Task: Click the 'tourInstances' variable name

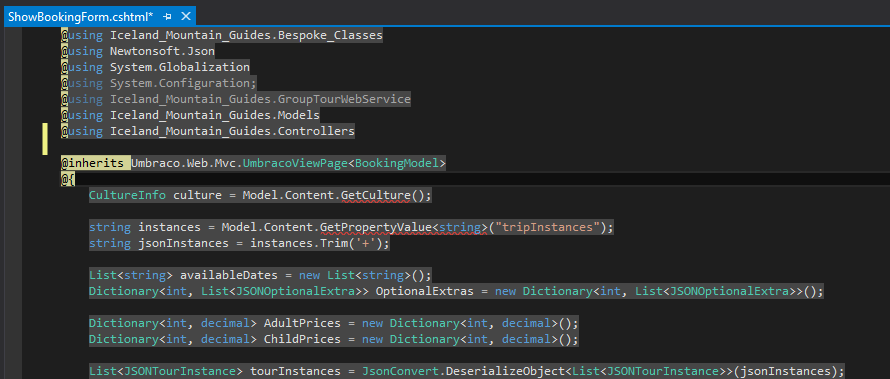Action: click(x=295, y=372)
